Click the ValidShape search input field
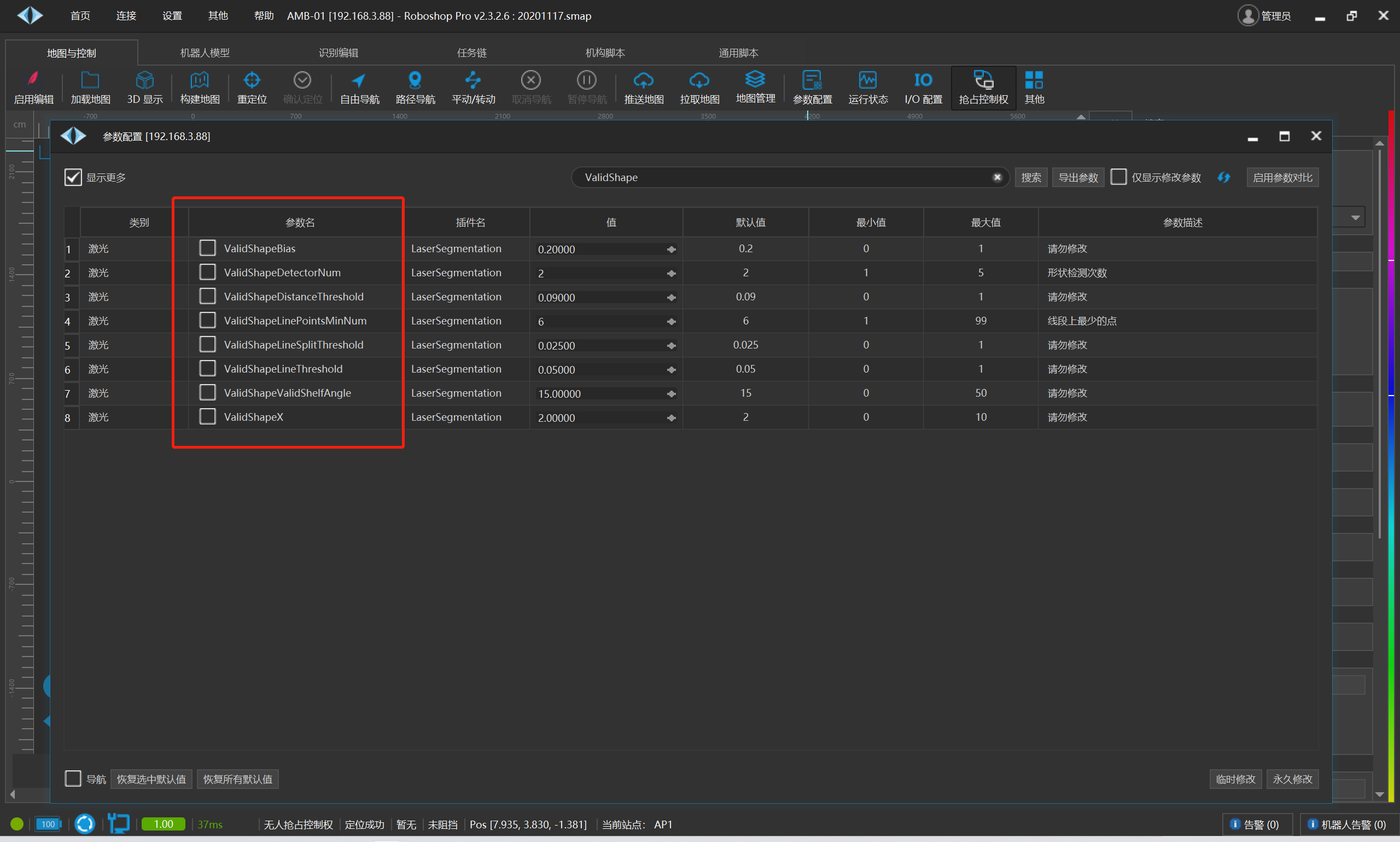Image resolution: width=1400 pixels, height=842 pixels. [783, 178]
